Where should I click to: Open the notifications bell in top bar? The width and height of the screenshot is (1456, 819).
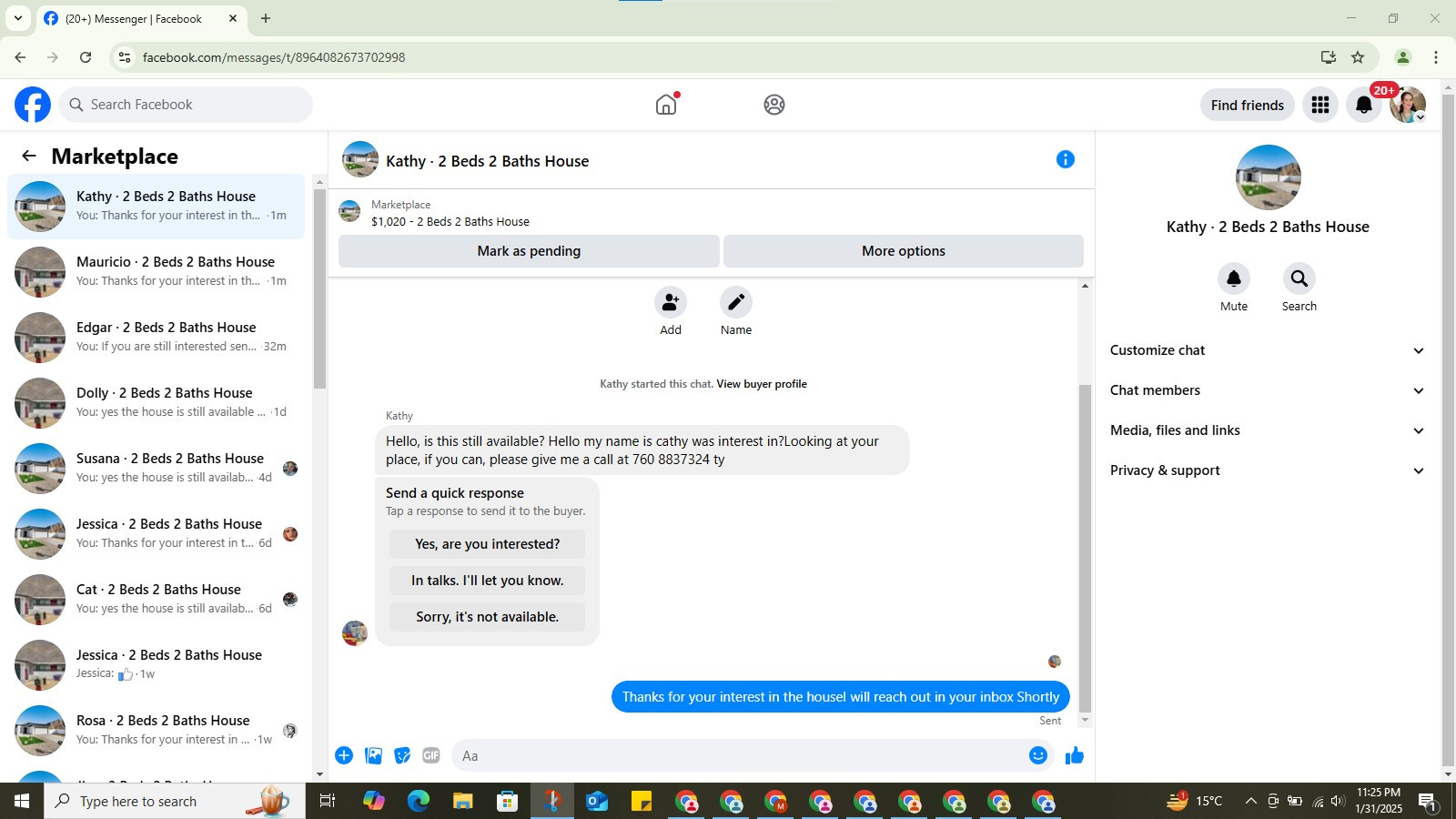(x=1364, y=105)
